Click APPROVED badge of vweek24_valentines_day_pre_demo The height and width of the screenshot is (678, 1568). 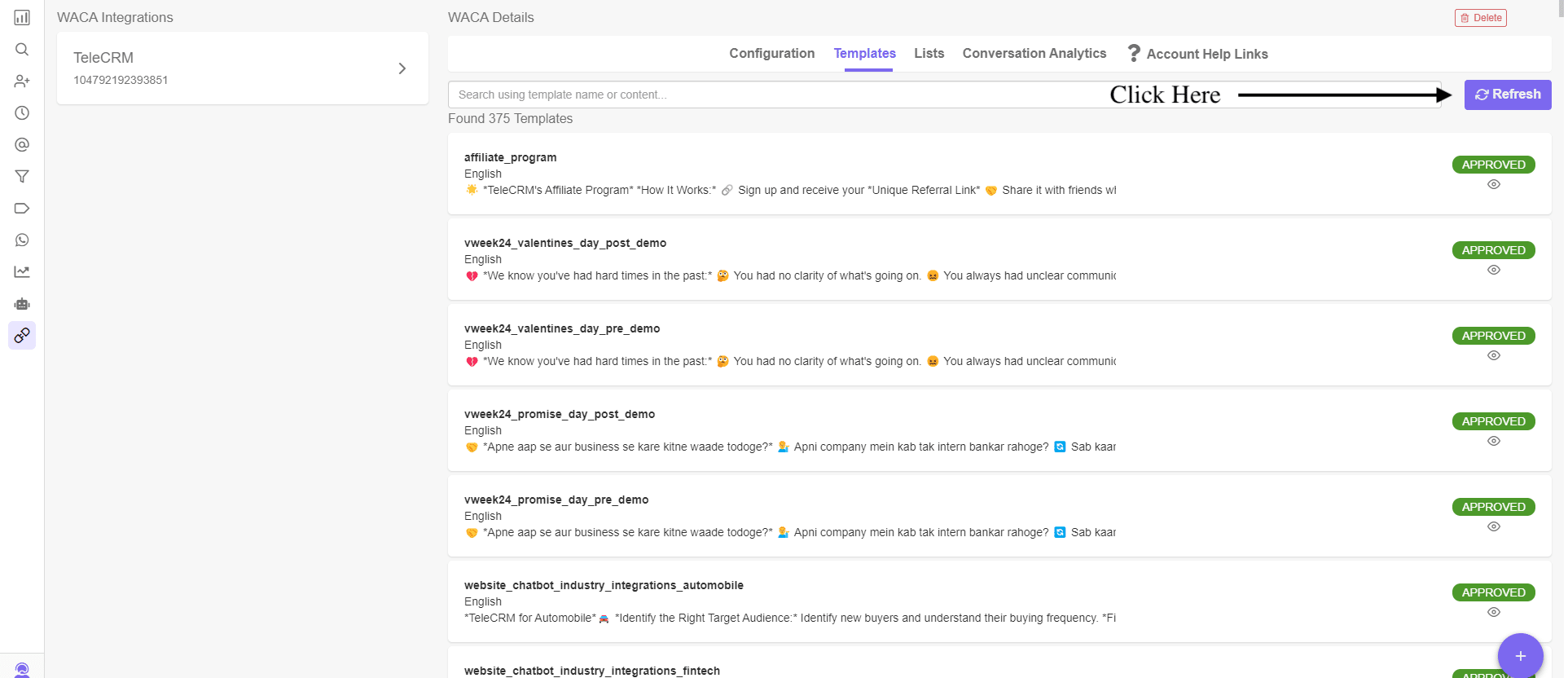pos(1493,336)
